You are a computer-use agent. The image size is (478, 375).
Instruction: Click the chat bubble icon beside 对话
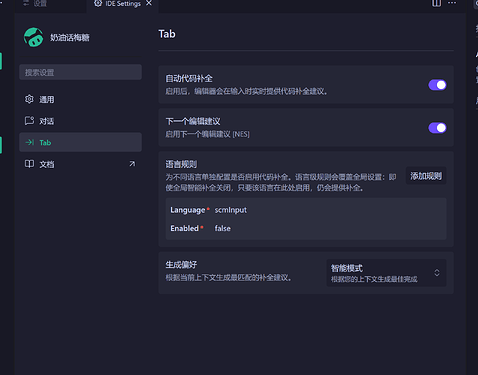[x=29, y=121]
